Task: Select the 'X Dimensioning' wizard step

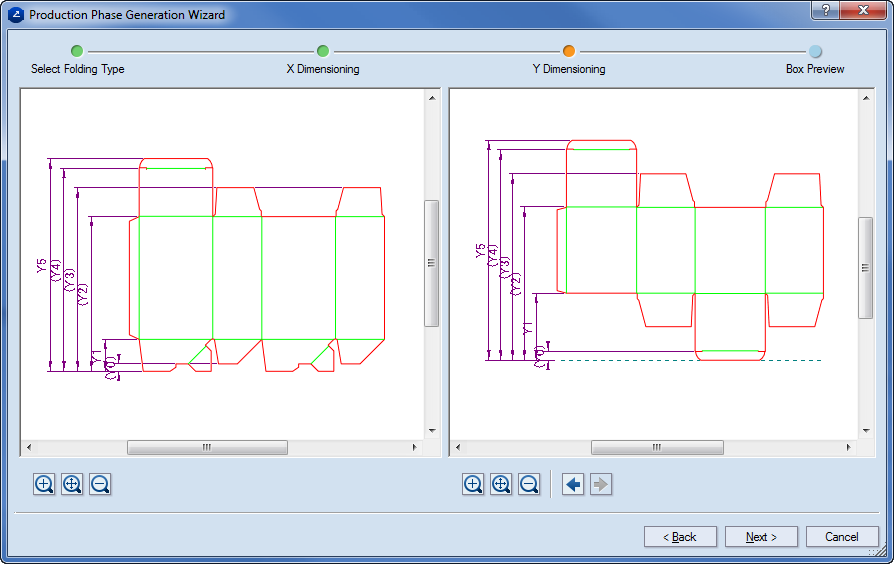Action: pyautogui.click(x=323, y=51)
